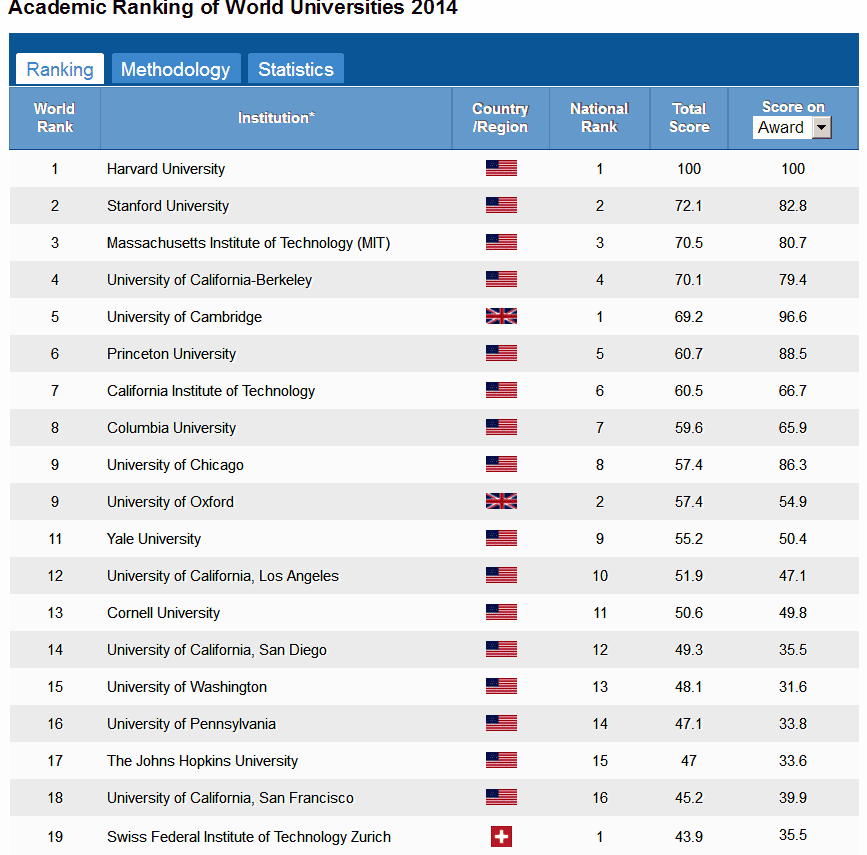Open the Harvard University page
Viewport: 867px width, 855px height.
pyautogui.click(x=166, y=168)
